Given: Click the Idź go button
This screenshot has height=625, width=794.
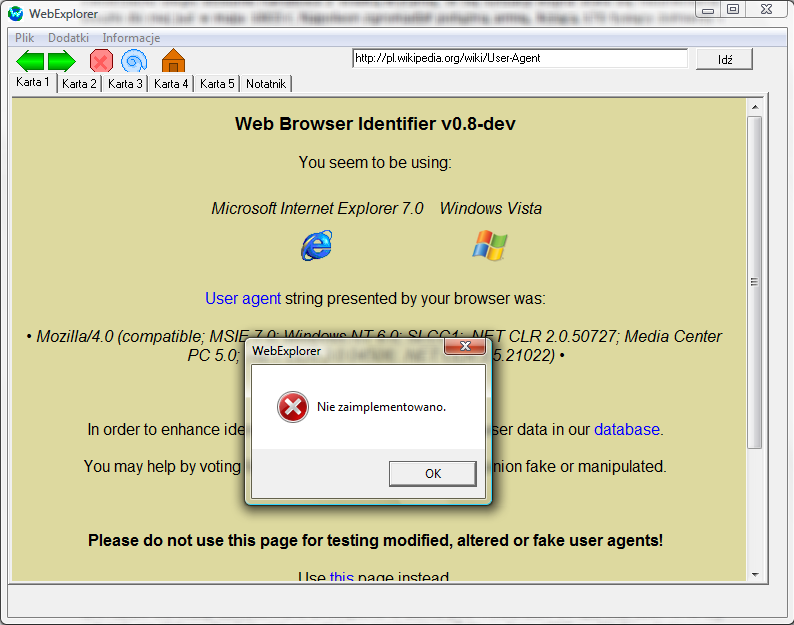Looking at the screenshot, I should click(x=725, y=59).
